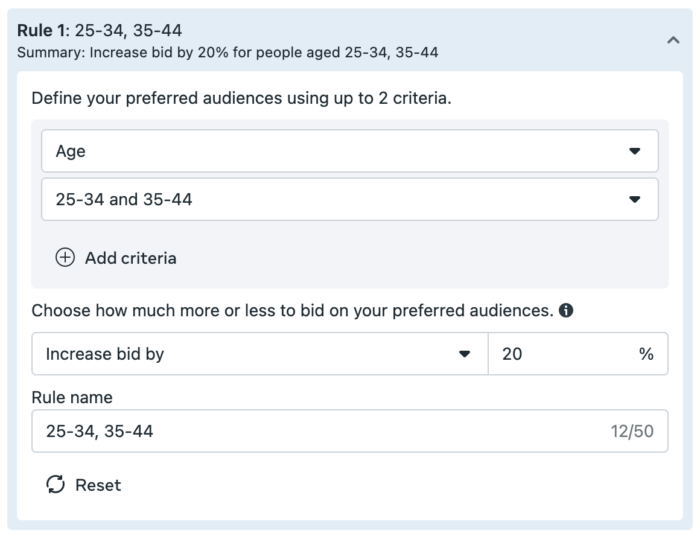Click the caret arrow beside Increase bid by

464,354
